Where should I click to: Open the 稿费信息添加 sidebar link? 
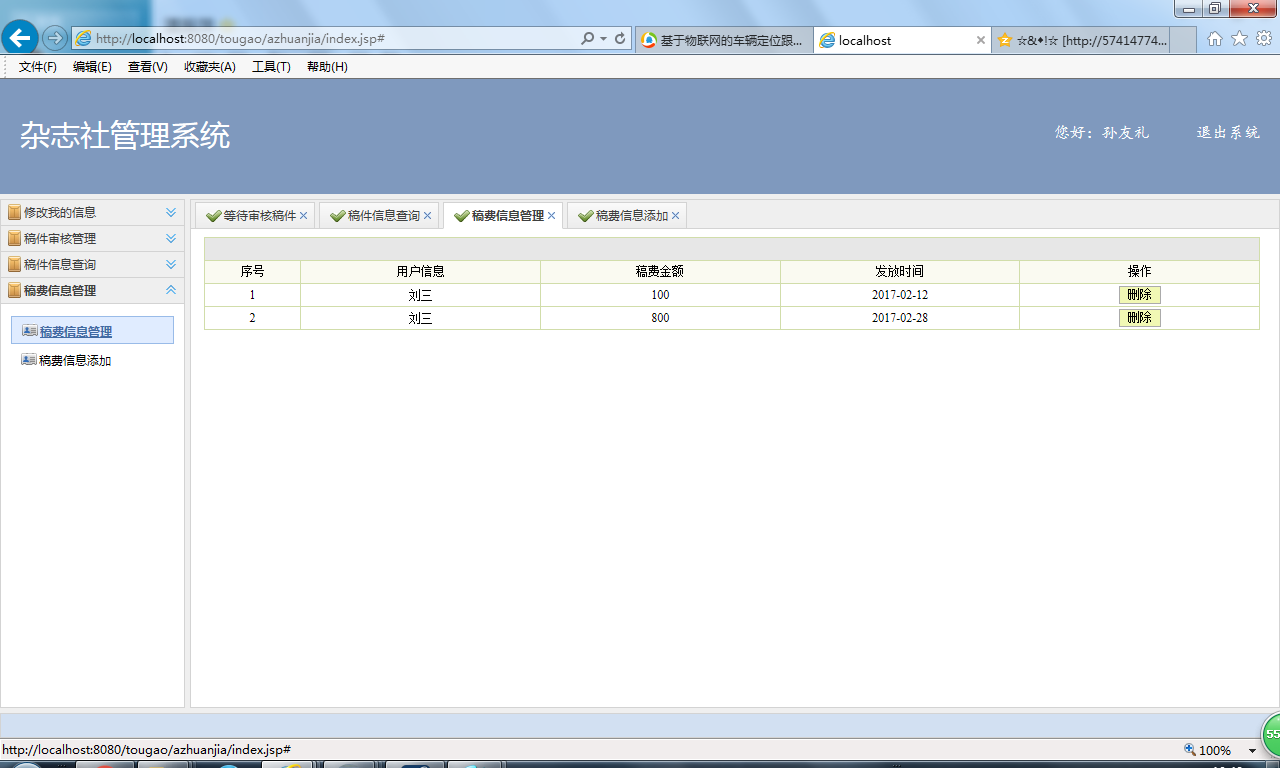(75, 360)
